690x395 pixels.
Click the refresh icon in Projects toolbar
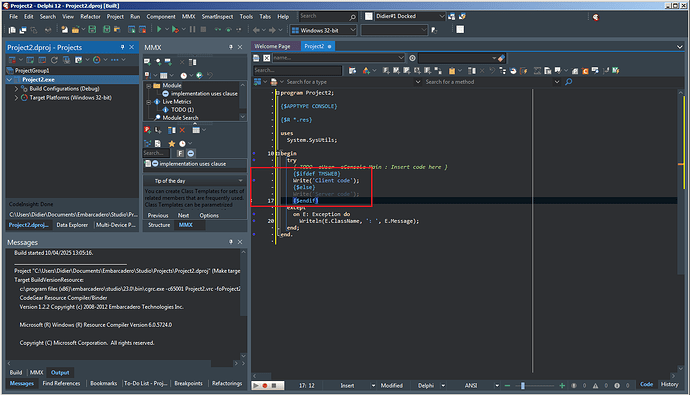(54, 60)
